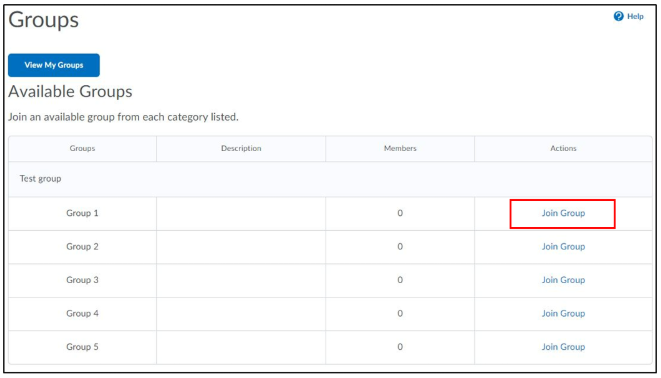This screenshot has width=661, height=378.
Task: Join Group 5 via its link
Action: point(563,347)
